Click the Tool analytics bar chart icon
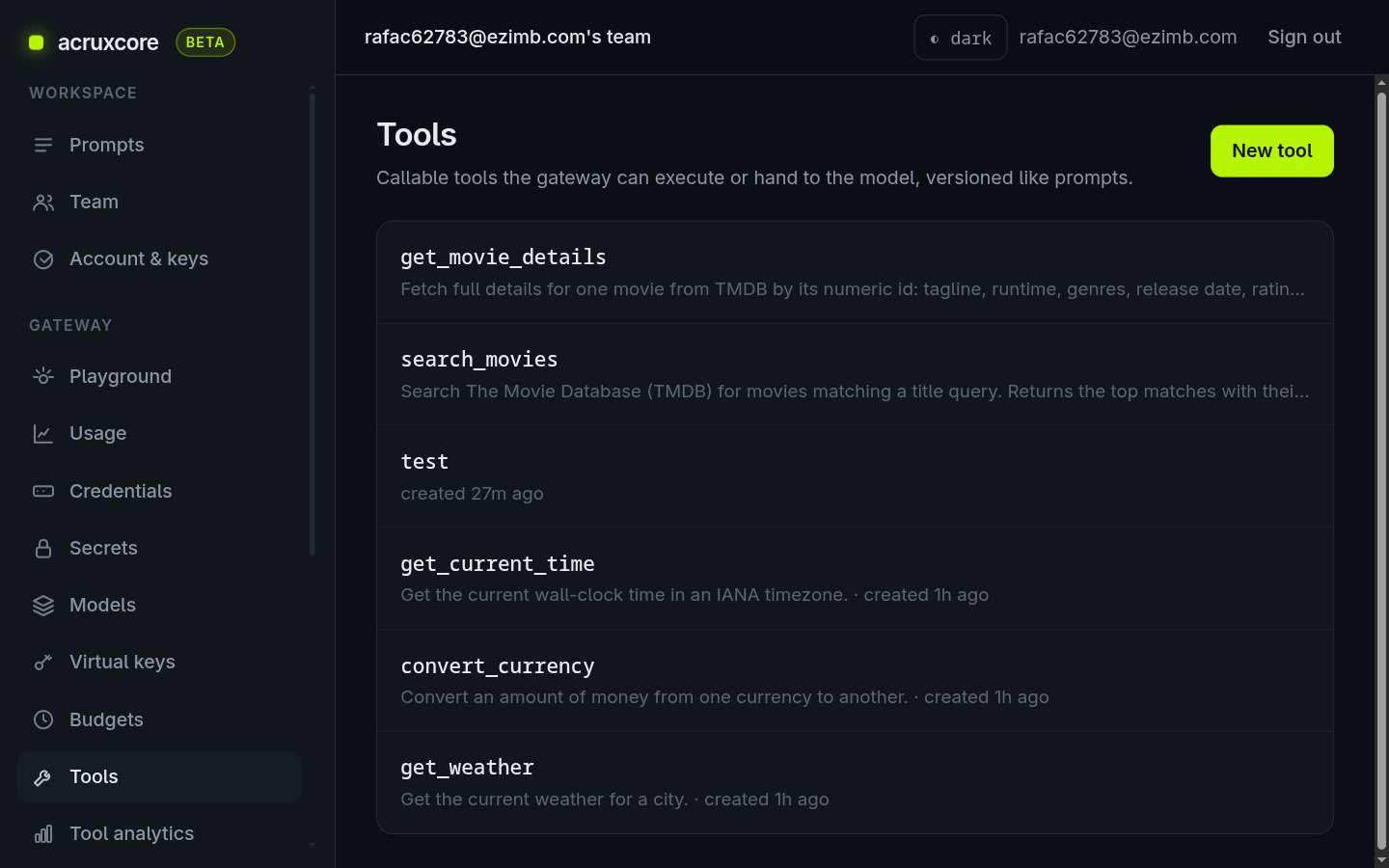 click(x=43, y=834)
